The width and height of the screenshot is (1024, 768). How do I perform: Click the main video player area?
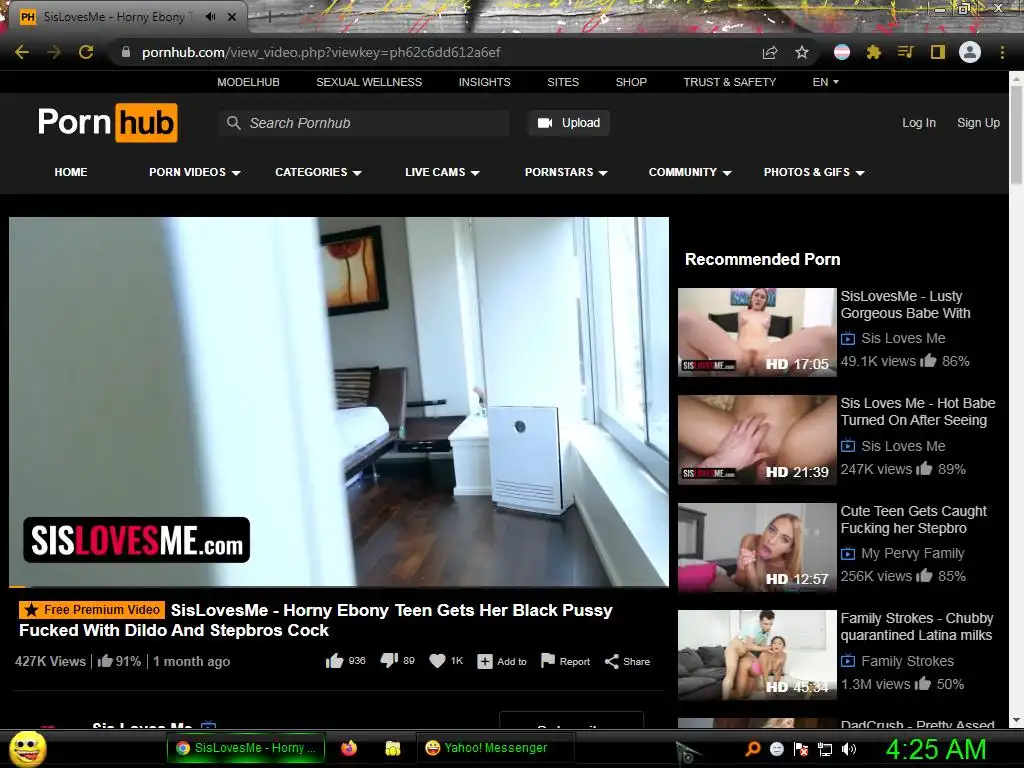coord(339,401)
